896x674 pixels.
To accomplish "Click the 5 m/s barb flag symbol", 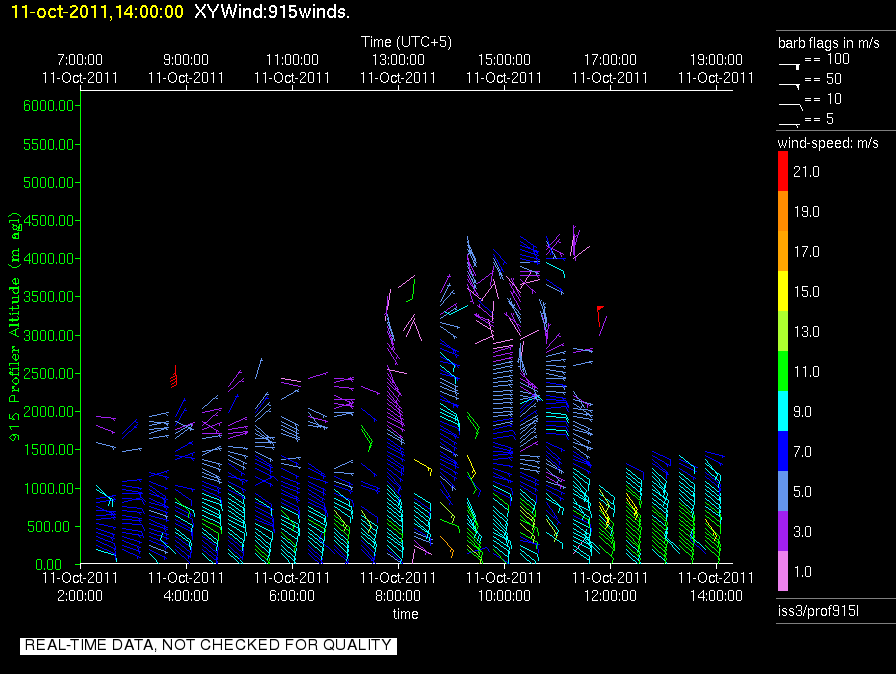I will [x=790, y=122].
